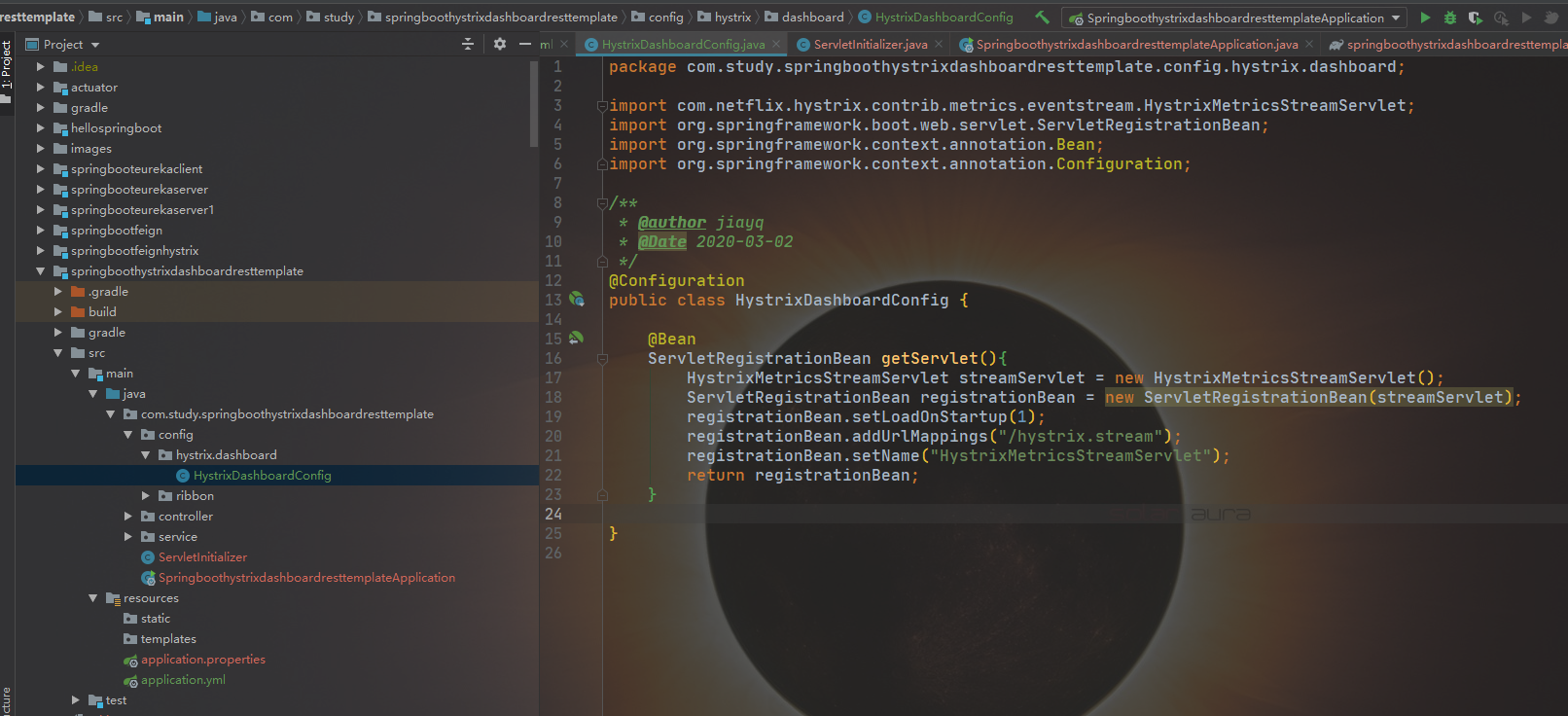Open run configuration dropdown
This screenshot has width=1568, height=716.
[x=1234, y=18]
